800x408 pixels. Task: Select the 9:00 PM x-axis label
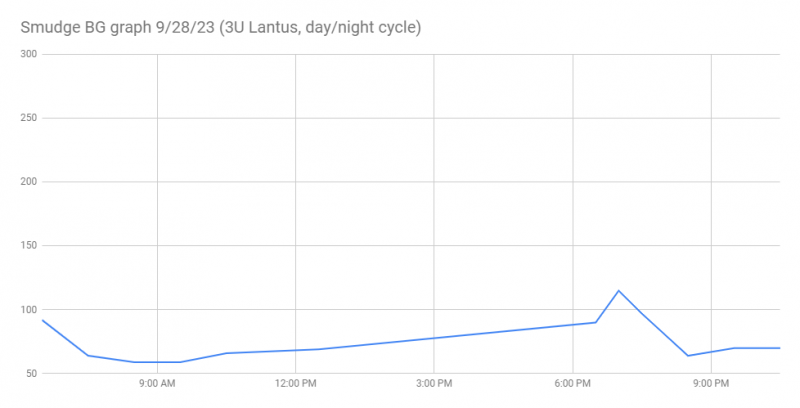[710, 384]
